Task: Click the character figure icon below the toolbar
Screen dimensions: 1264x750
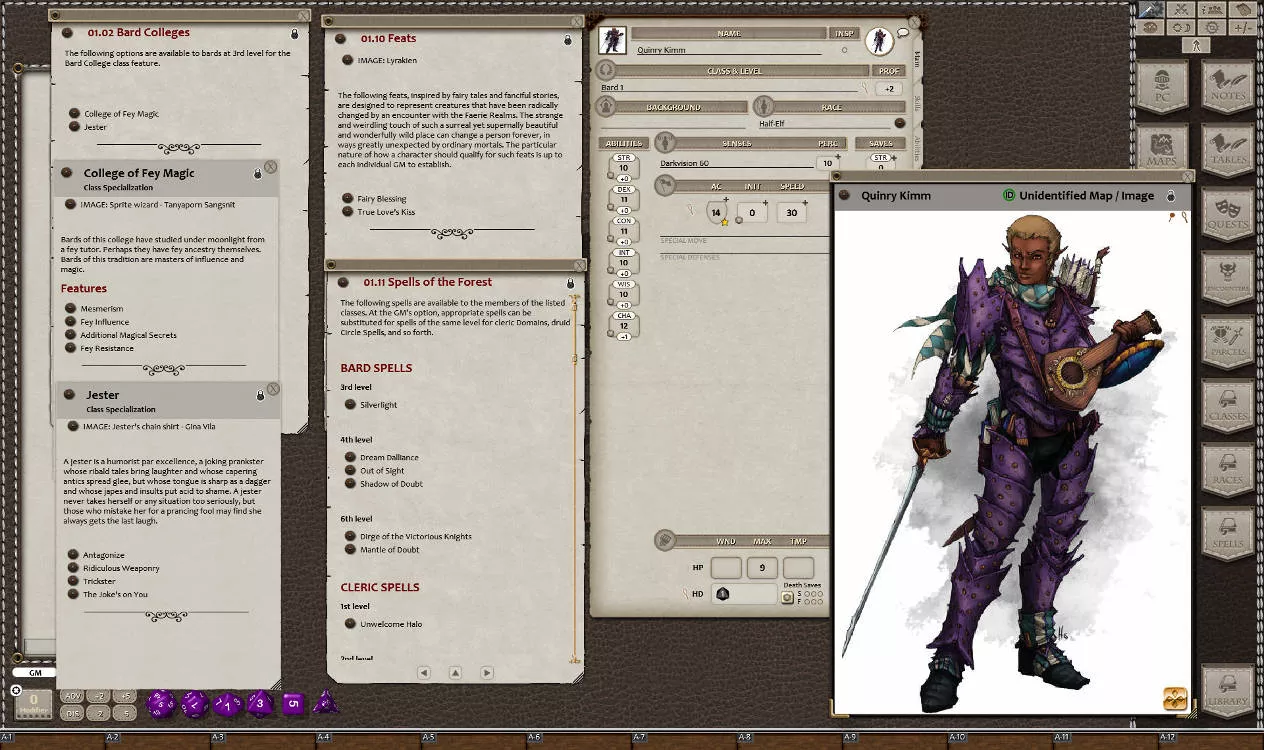Action: click(x=1197, y=46)
